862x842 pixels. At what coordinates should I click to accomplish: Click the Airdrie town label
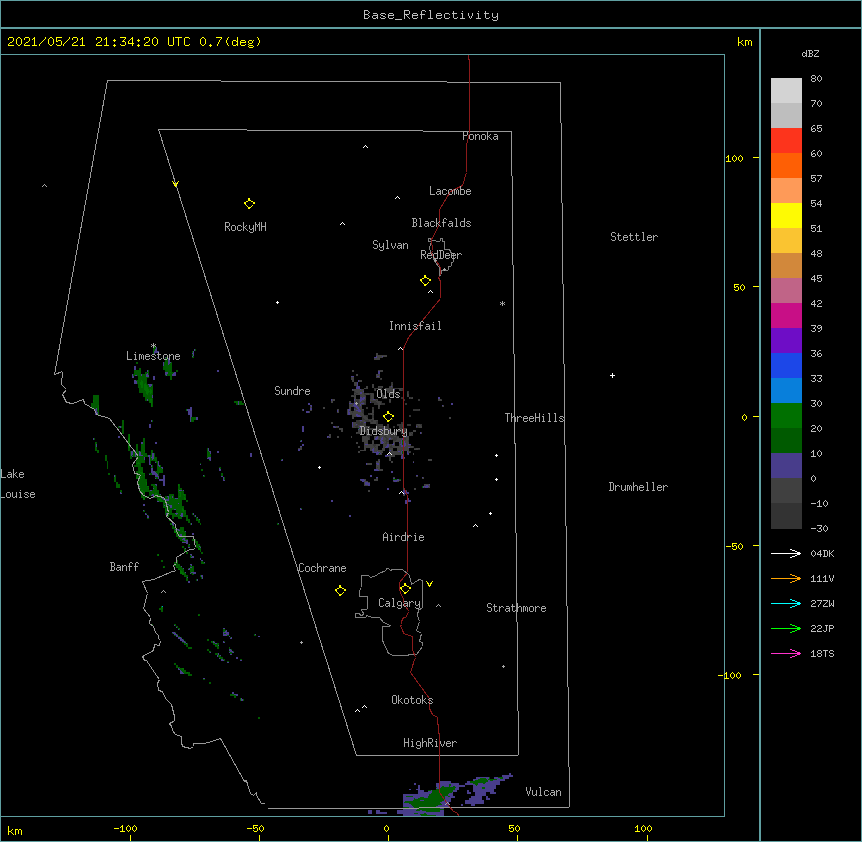click(x=404, y=537)
